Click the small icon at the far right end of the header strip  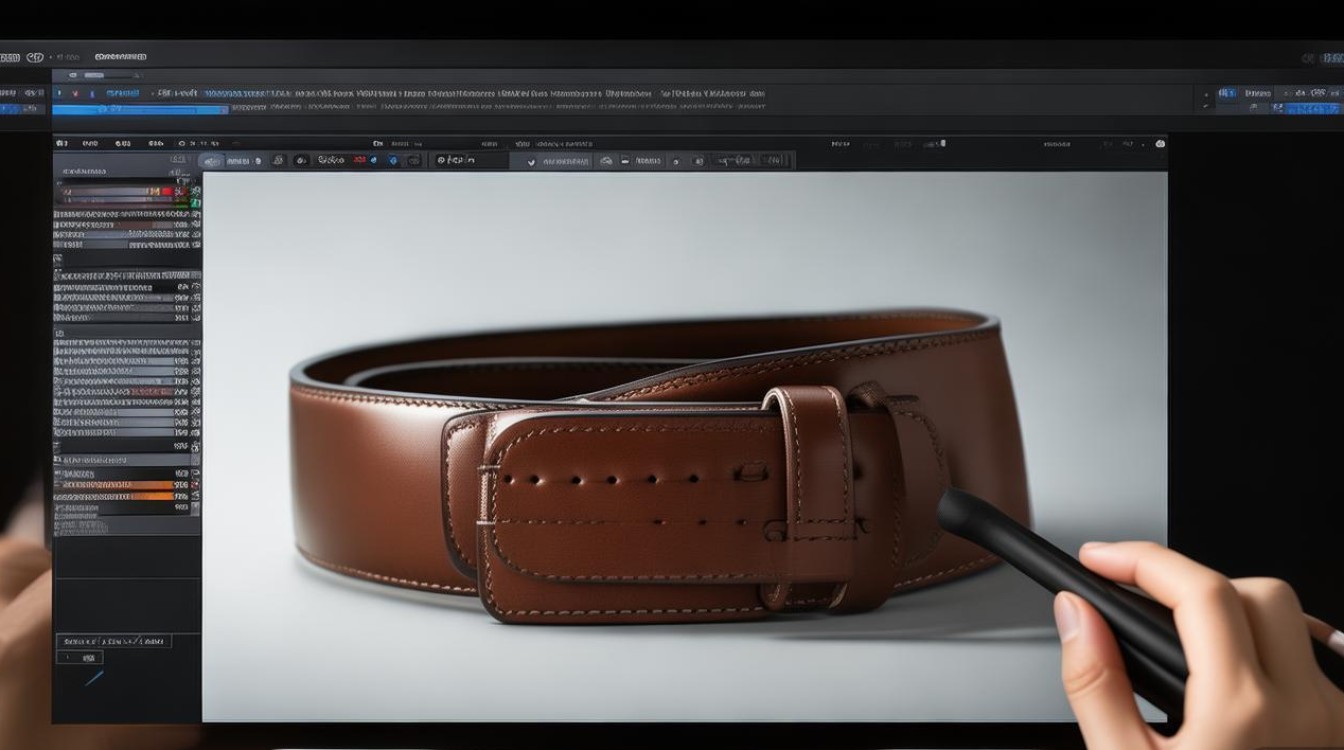1160,144
